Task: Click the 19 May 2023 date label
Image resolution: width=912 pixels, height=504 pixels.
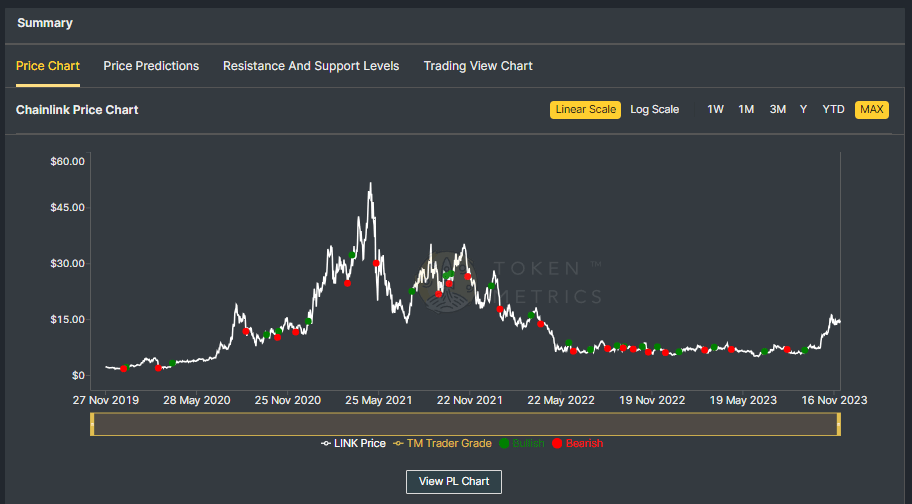Action: [x=743, y=400]
